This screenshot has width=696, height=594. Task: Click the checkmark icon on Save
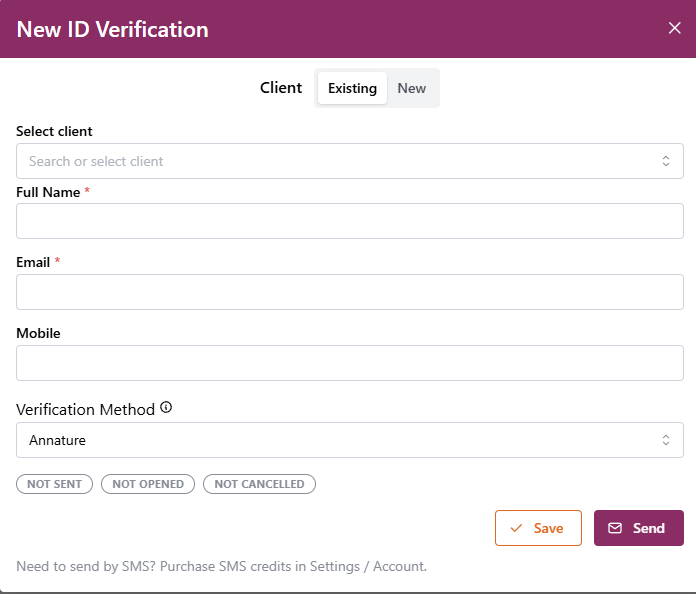pos(516,528)
